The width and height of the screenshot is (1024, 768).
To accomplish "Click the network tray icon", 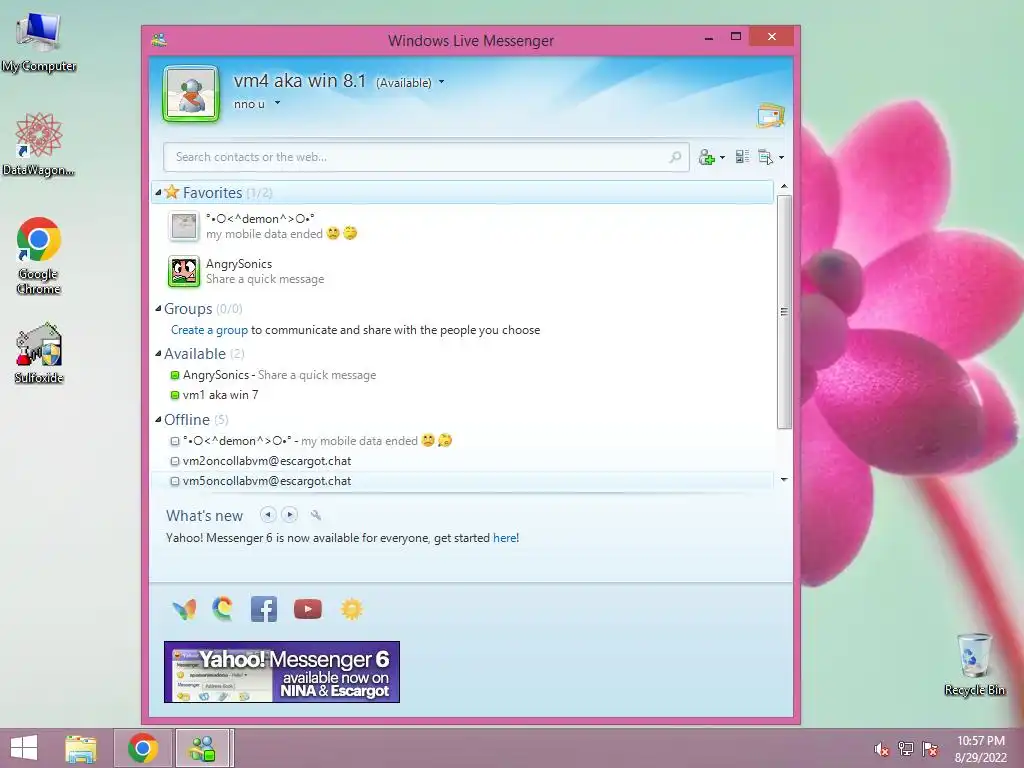I will (906, 749).
